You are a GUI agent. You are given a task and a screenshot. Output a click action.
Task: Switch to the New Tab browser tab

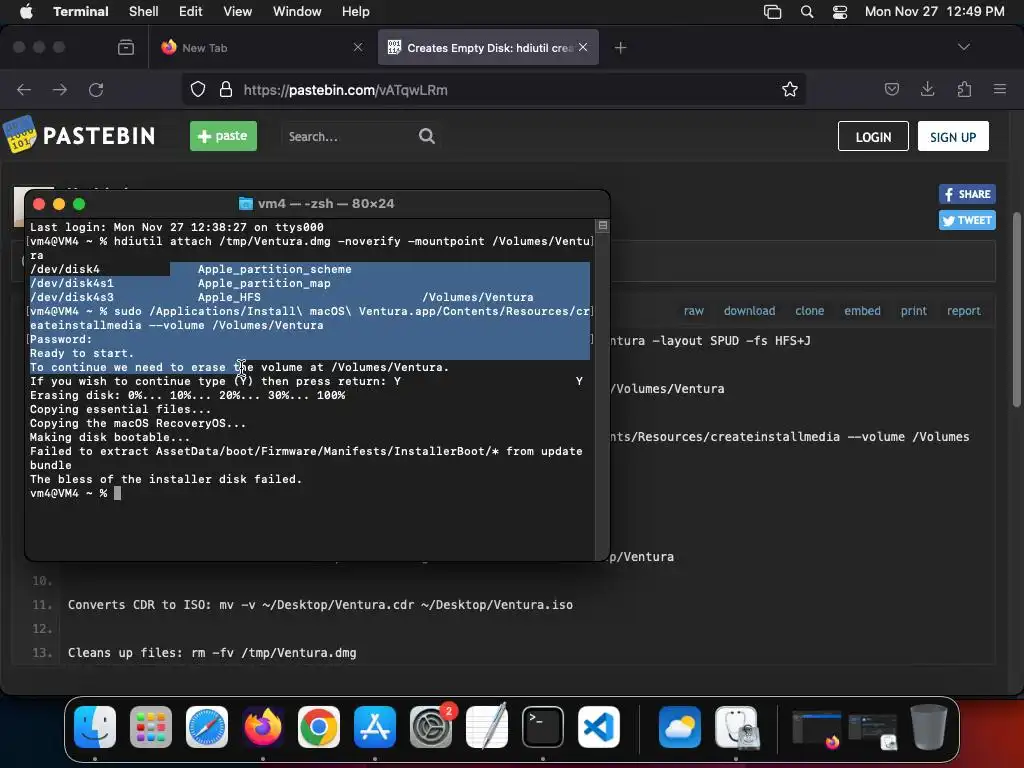coord(255,48)
